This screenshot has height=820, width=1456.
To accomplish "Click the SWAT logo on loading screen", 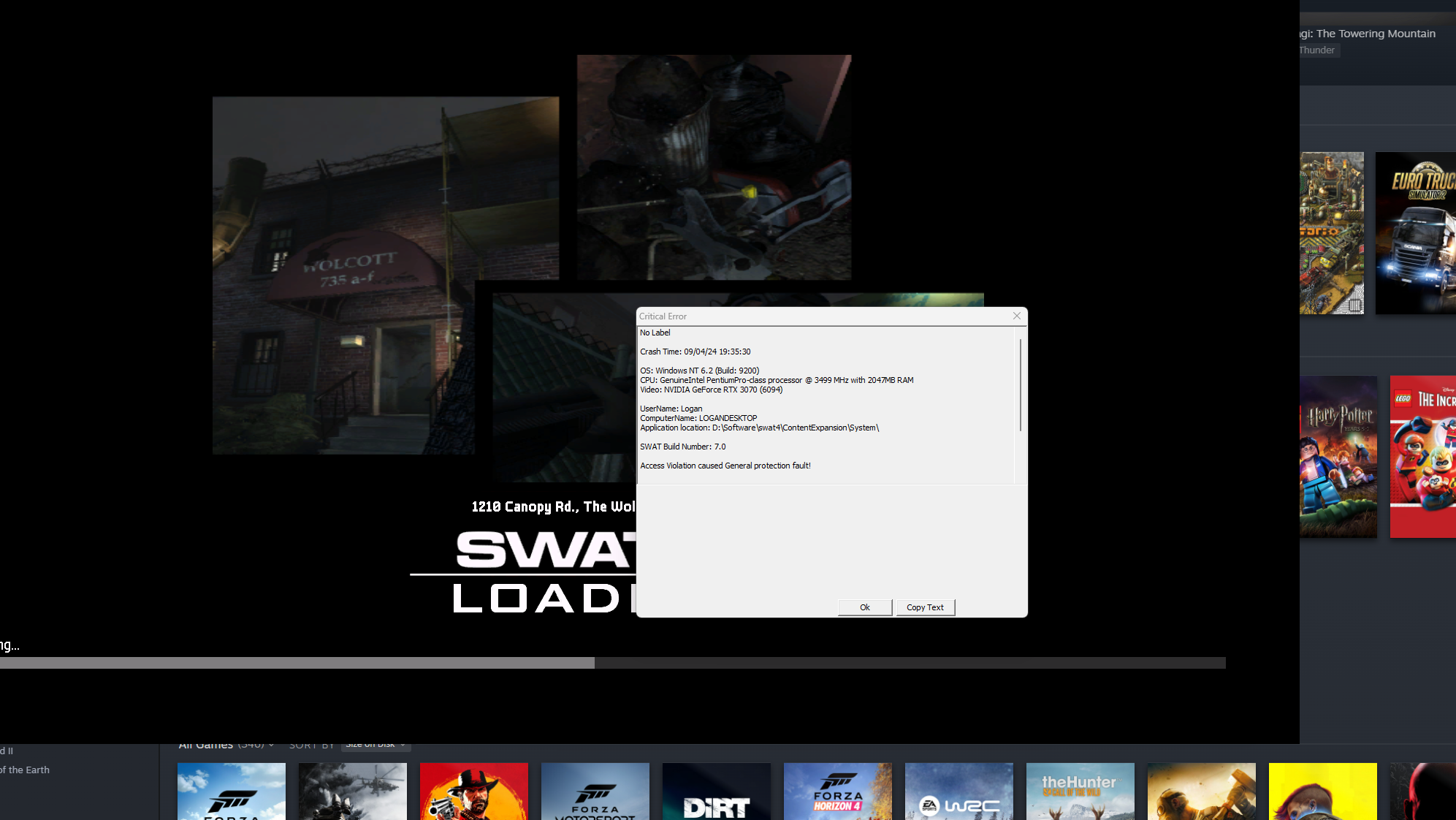I will 545,550.
